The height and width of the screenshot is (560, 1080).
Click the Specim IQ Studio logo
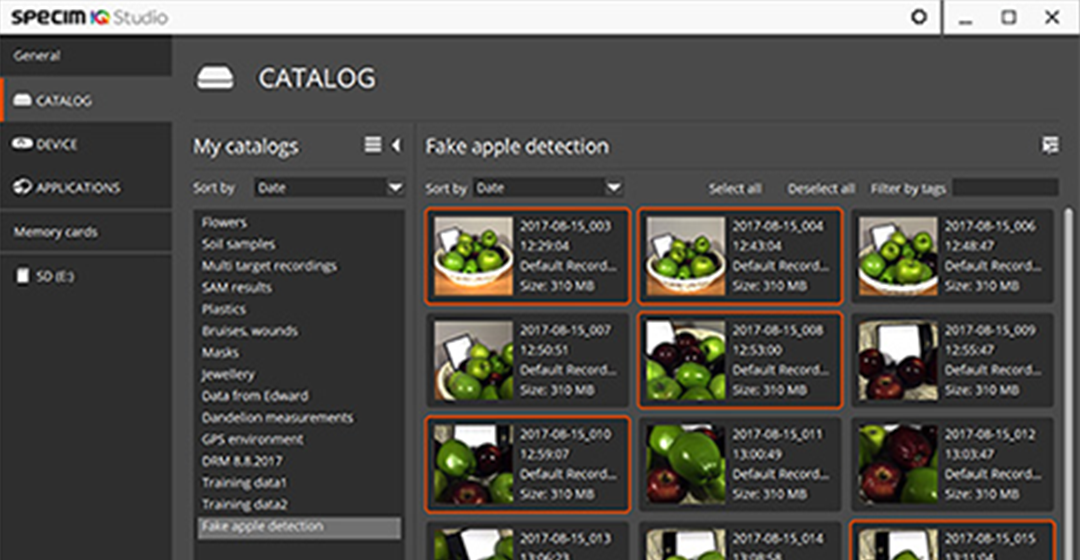point(89,17)
